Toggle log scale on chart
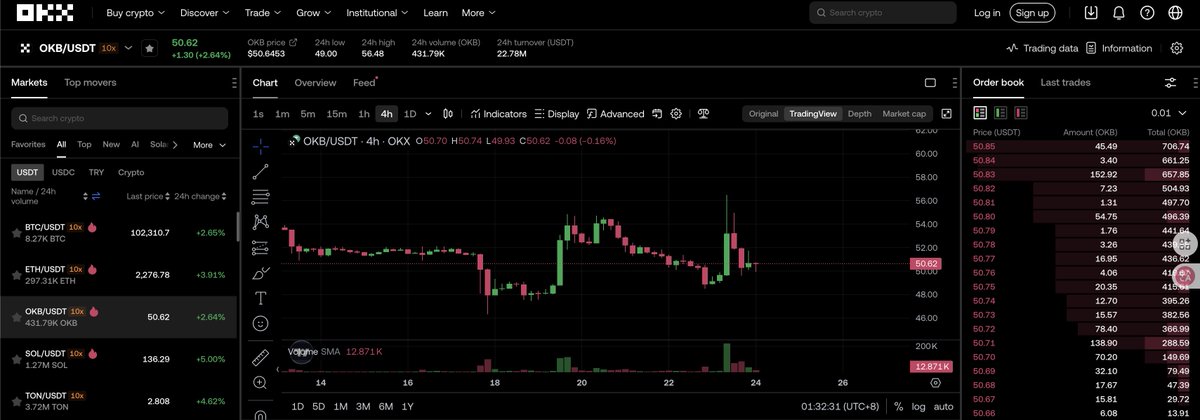Screen dimensions: 1200x420 [x=919, y=407]
